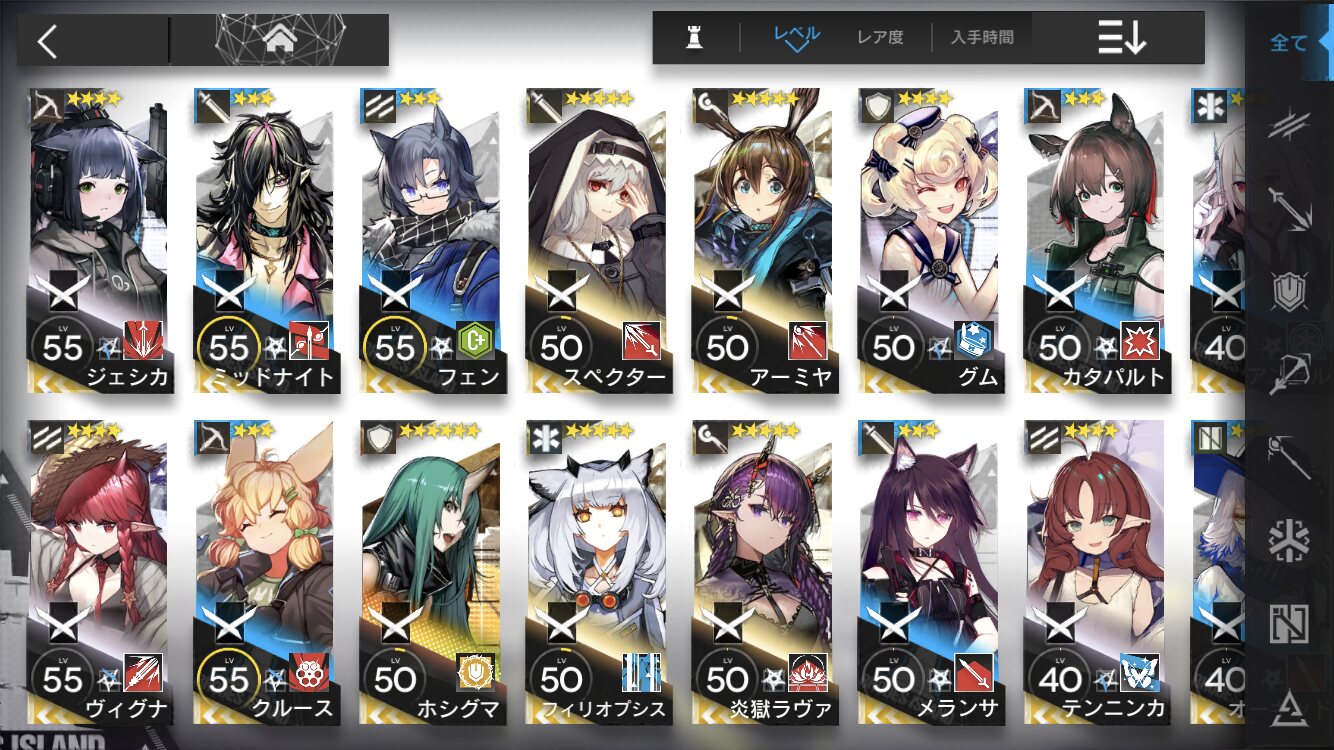
Task: Select the 全て class filter
Action: pos(1289,43)
